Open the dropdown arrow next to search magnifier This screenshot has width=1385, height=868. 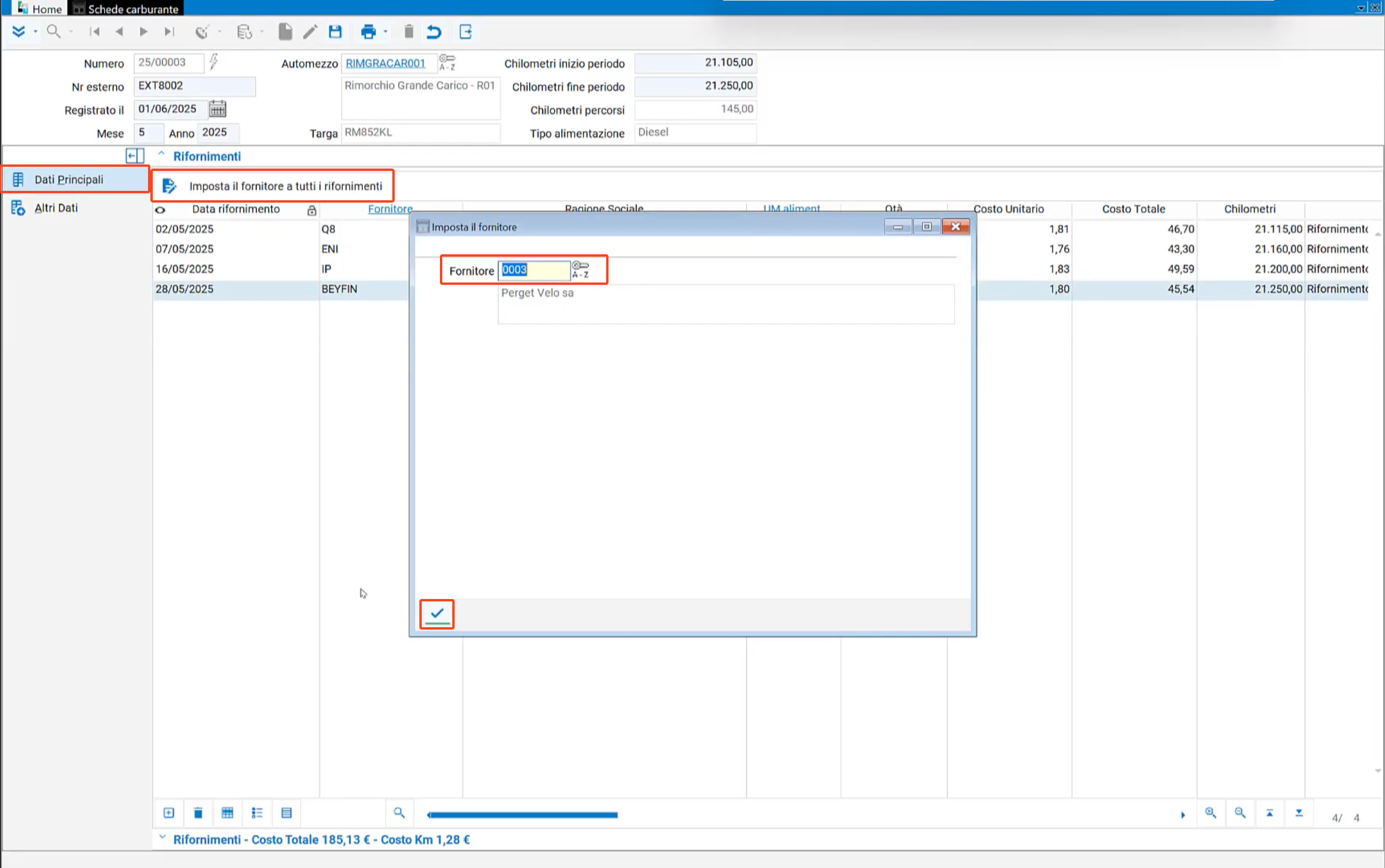coord(71,32)
